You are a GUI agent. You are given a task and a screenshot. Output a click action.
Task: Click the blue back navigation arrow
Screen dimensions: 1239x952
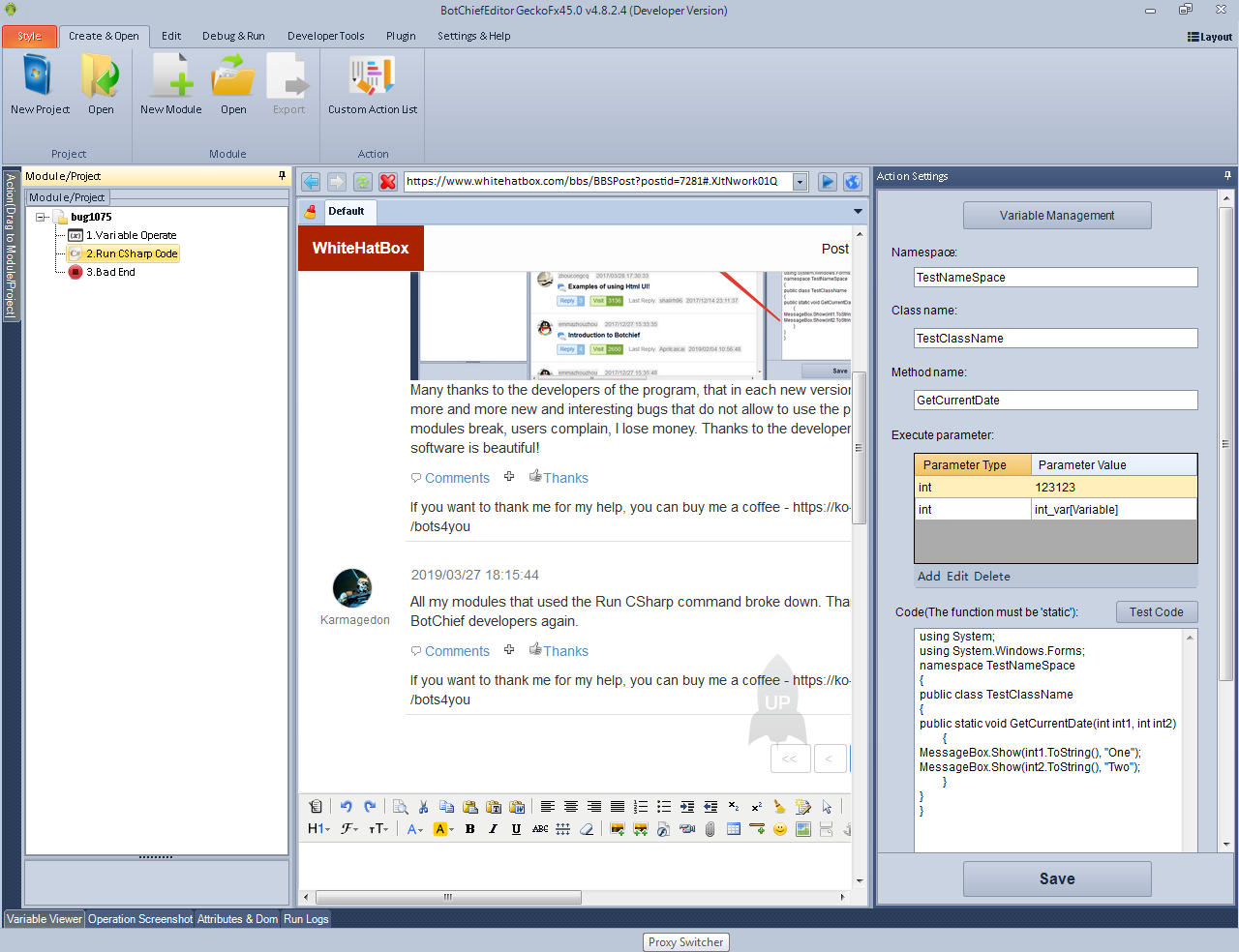click(311, 182)
